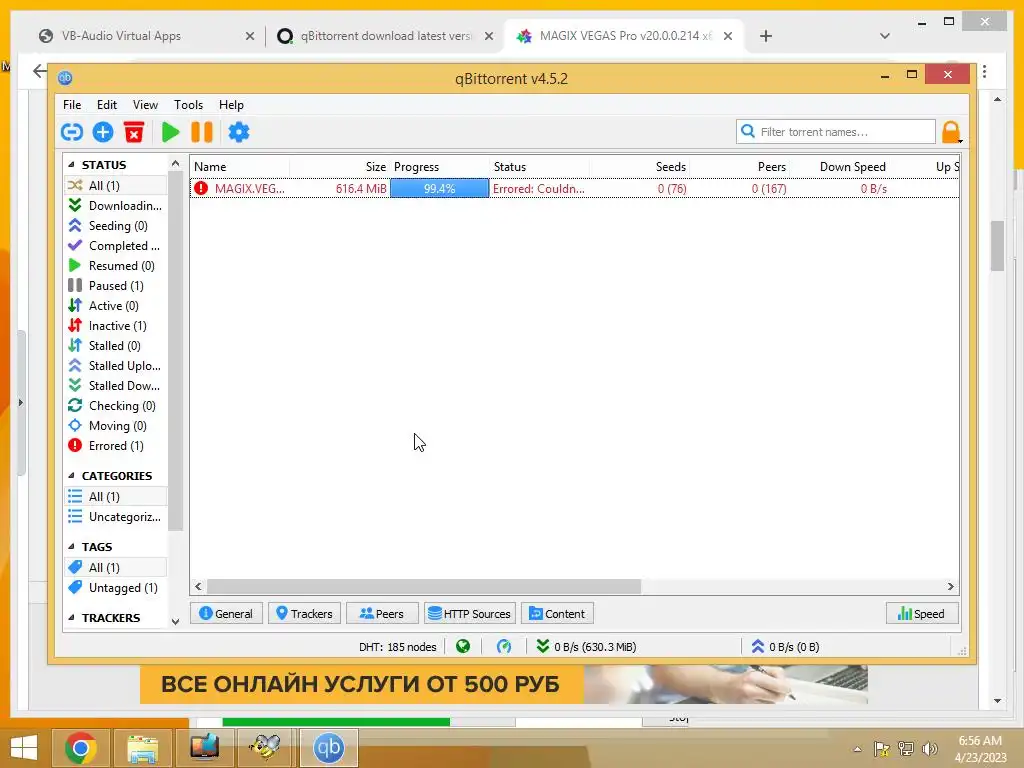Click the red error icon on the MAGIX.VEG torrent
Viewport: 1024px width, 768px height.
201,189
